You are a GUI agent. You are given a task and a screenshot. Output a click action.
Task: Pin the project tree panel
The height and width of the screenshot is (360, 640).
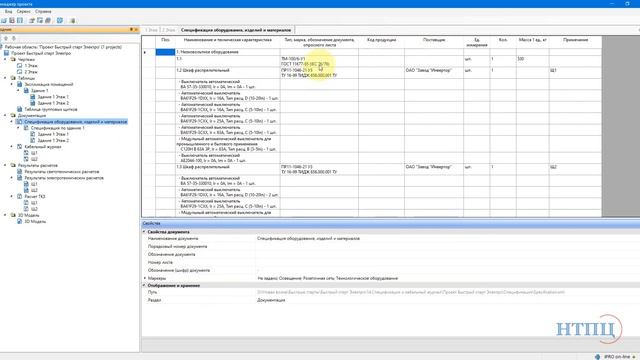click(x=131, y=29)
